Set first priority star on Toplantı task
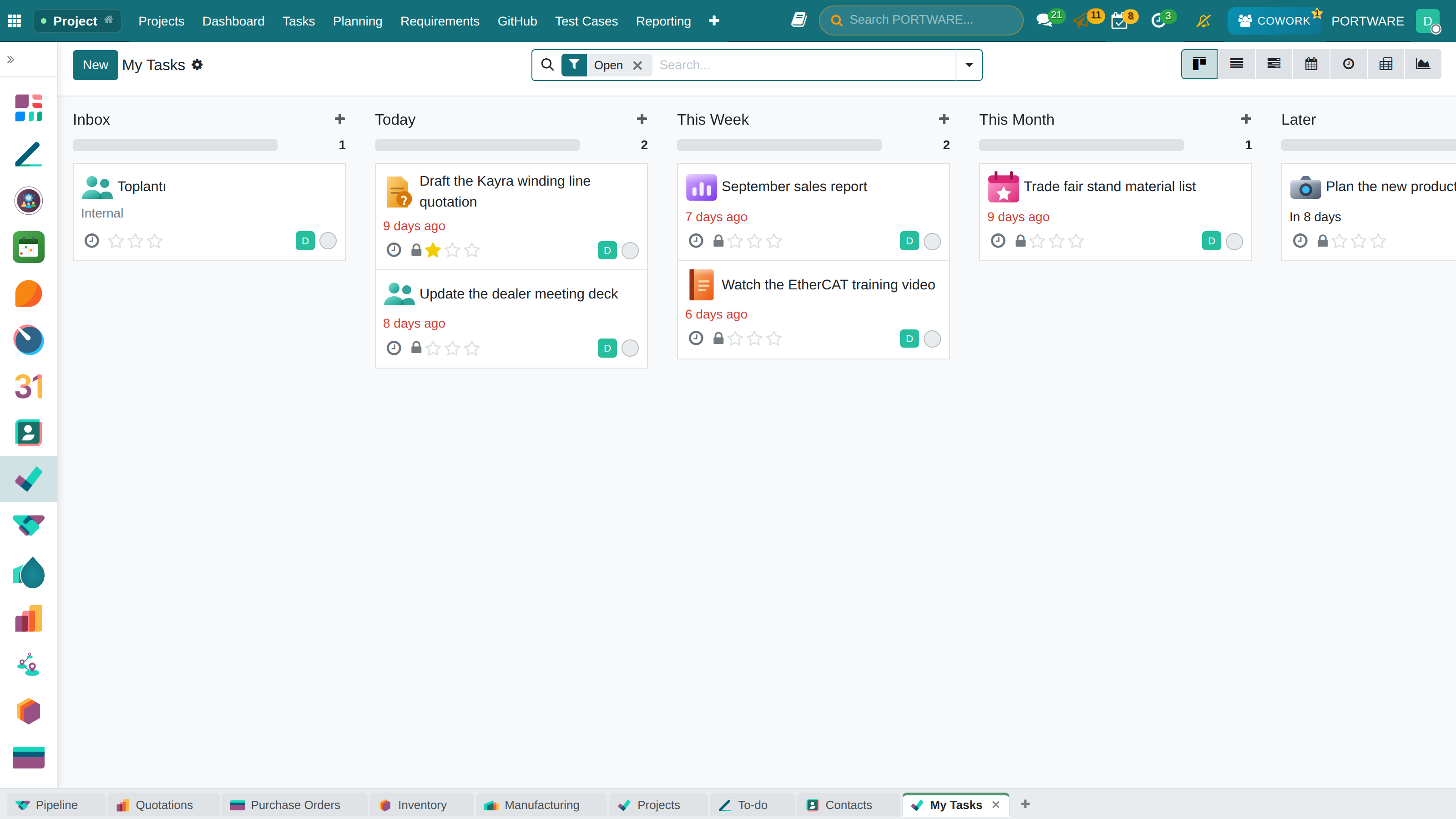Screen dimensions: 1456x819 tap(116, 241)
